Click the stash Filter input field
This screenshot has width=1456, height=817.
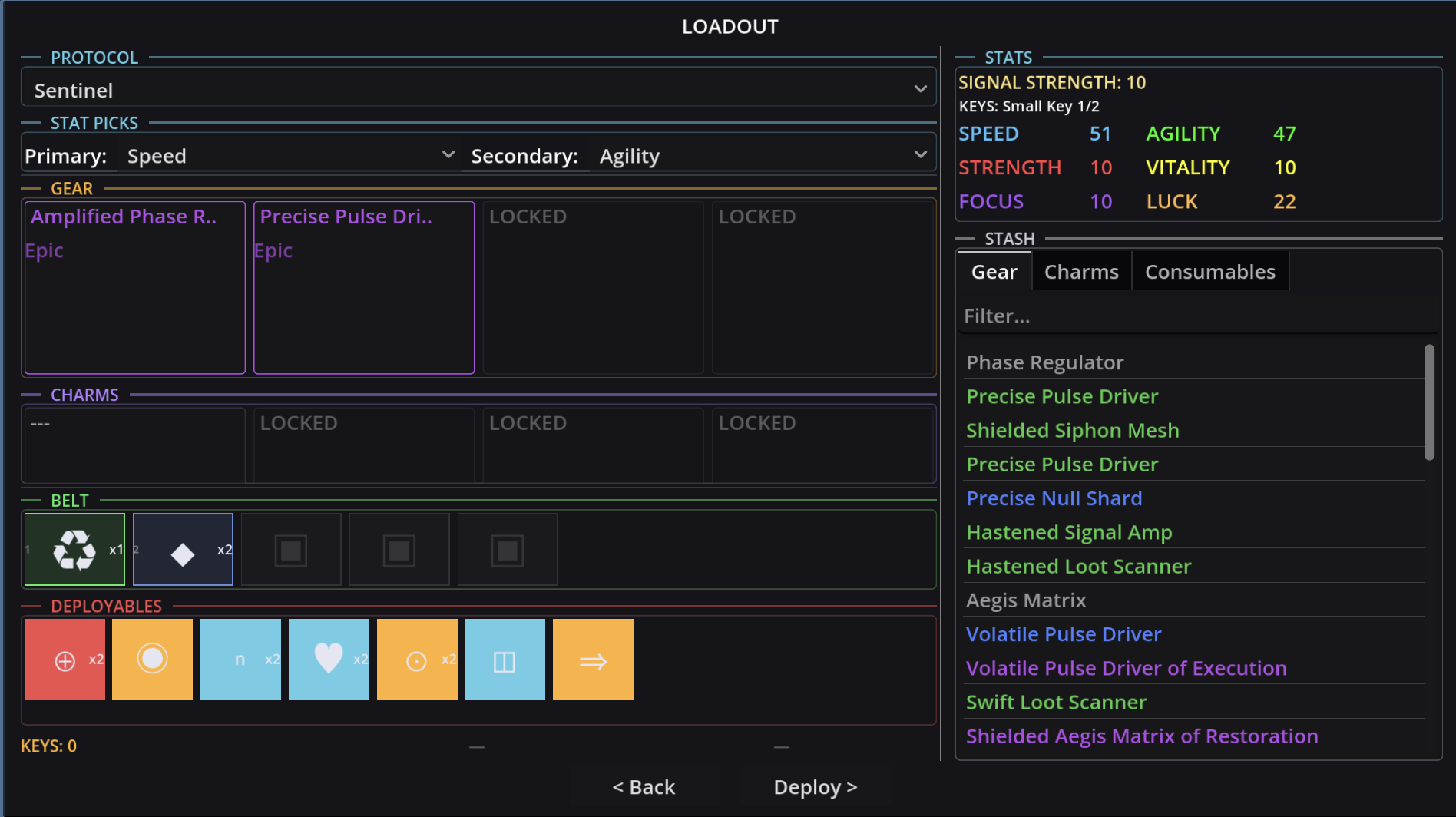pos(1198,315)
